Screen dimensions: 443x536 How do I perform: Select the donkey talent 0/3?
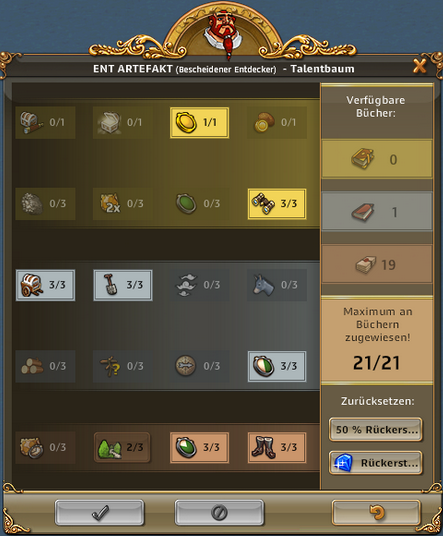(277, 285)
